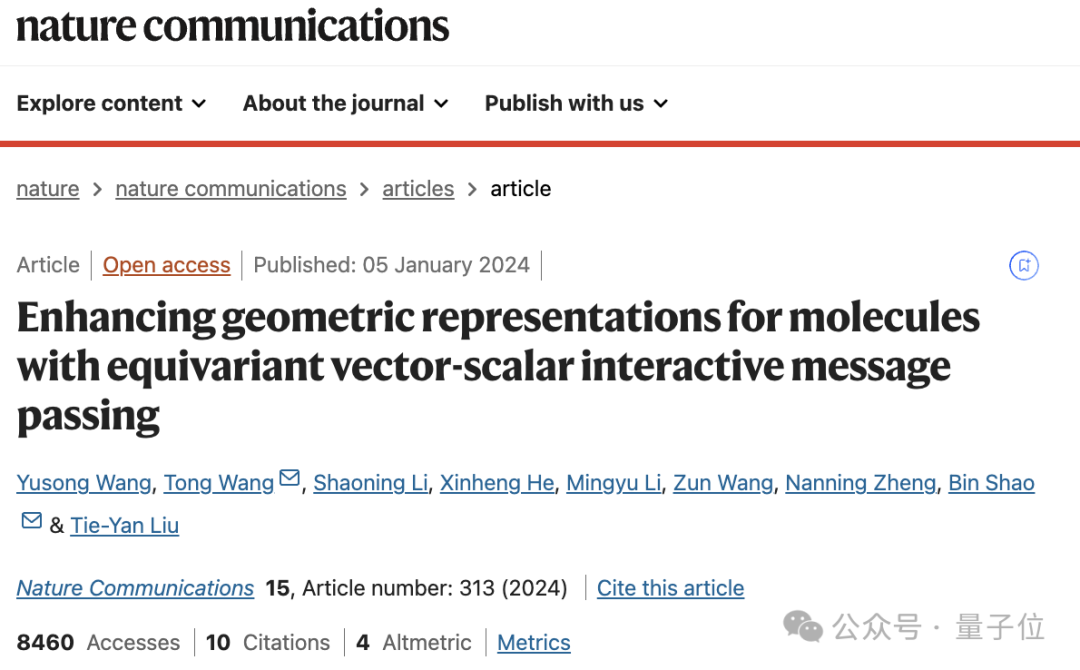View author Yusong Wang
The height and width of the screenshot is (670, 1080).
[x=84, y=483]
